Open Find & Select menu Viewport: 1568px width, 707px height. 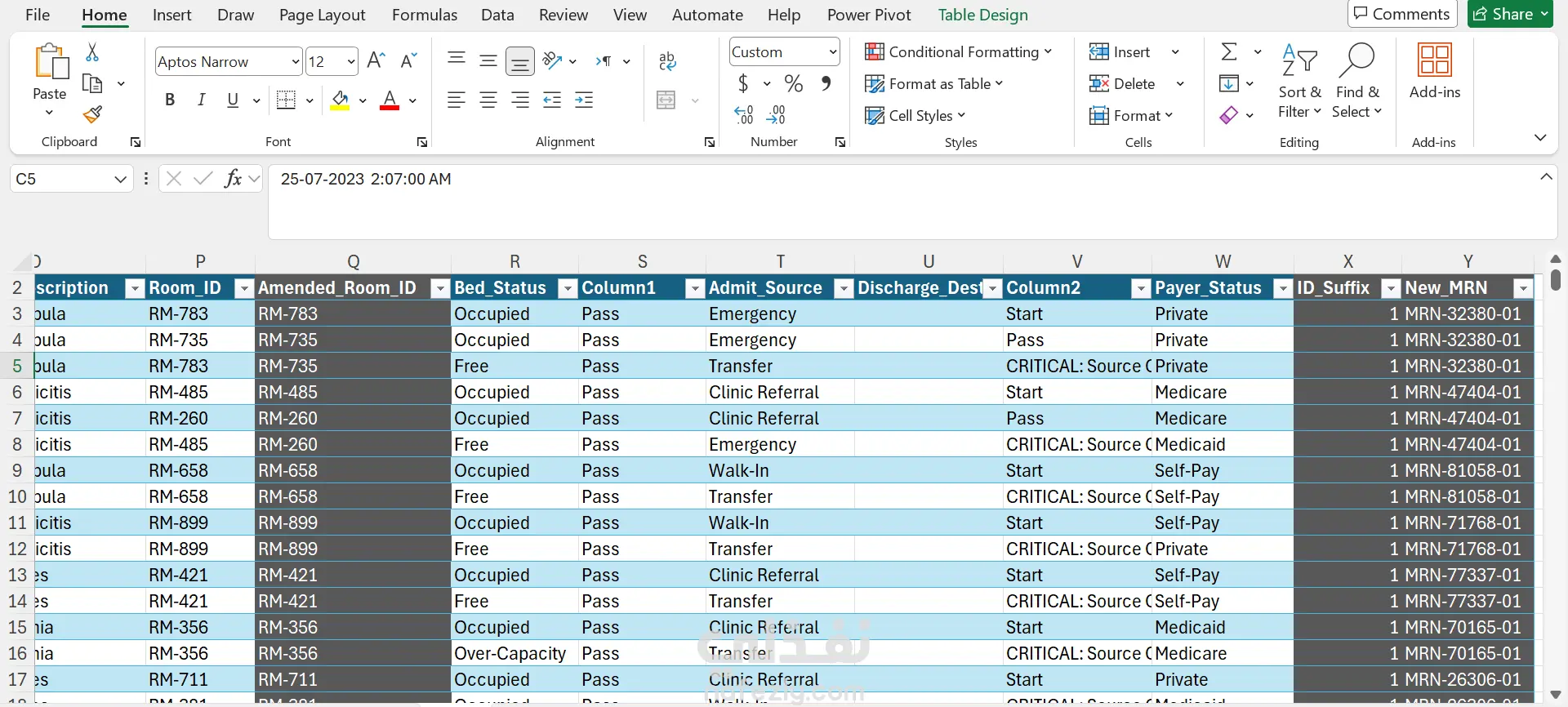tap(1357, 82)
